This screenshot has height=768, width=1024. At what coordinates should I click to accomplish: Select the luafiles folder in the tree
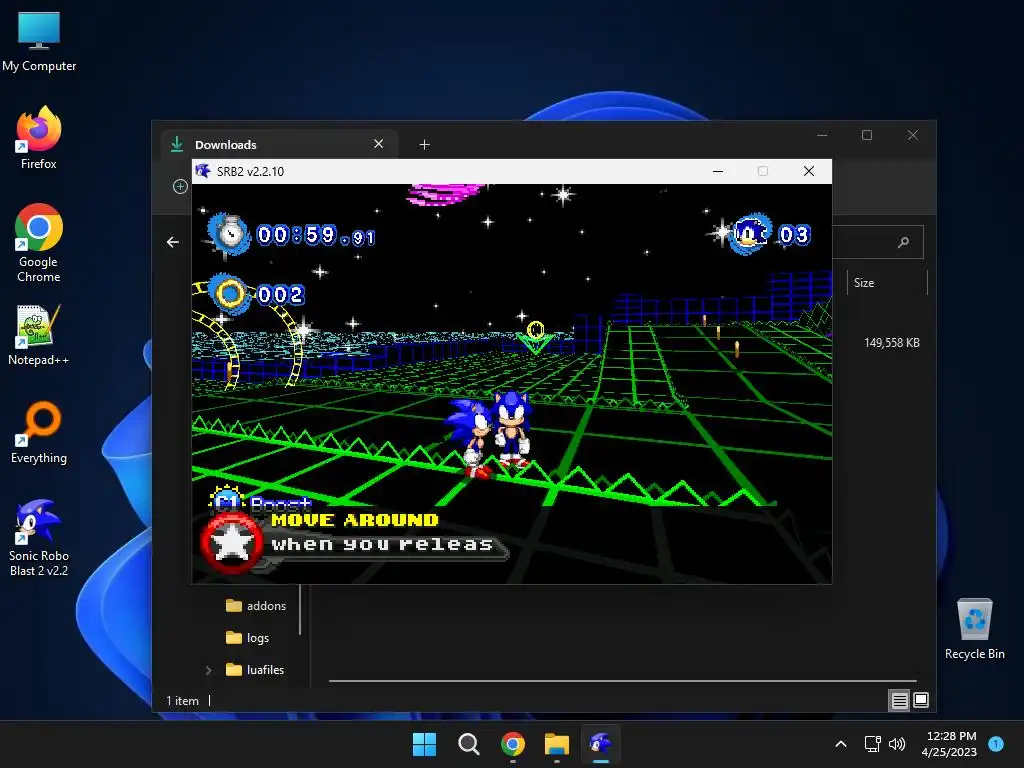click(x=255, y=670)
